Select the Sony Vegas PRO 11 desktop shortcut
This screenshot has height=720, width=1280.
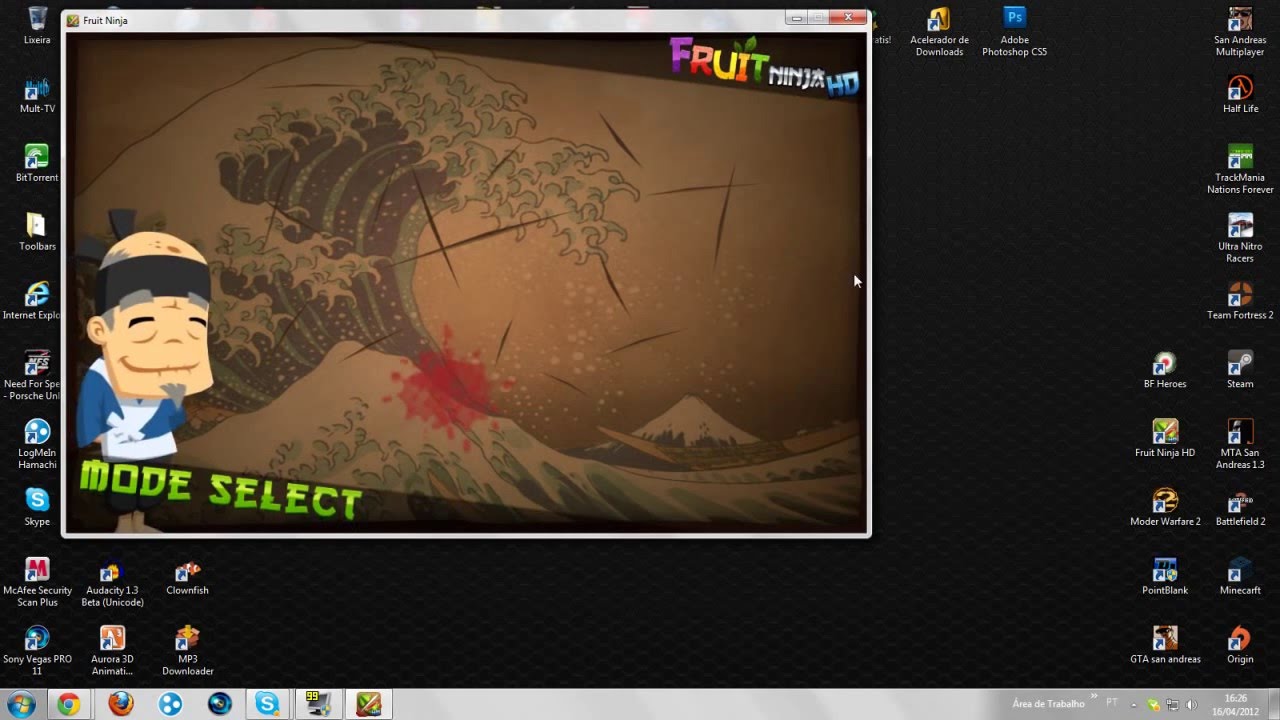coord(37,651)
